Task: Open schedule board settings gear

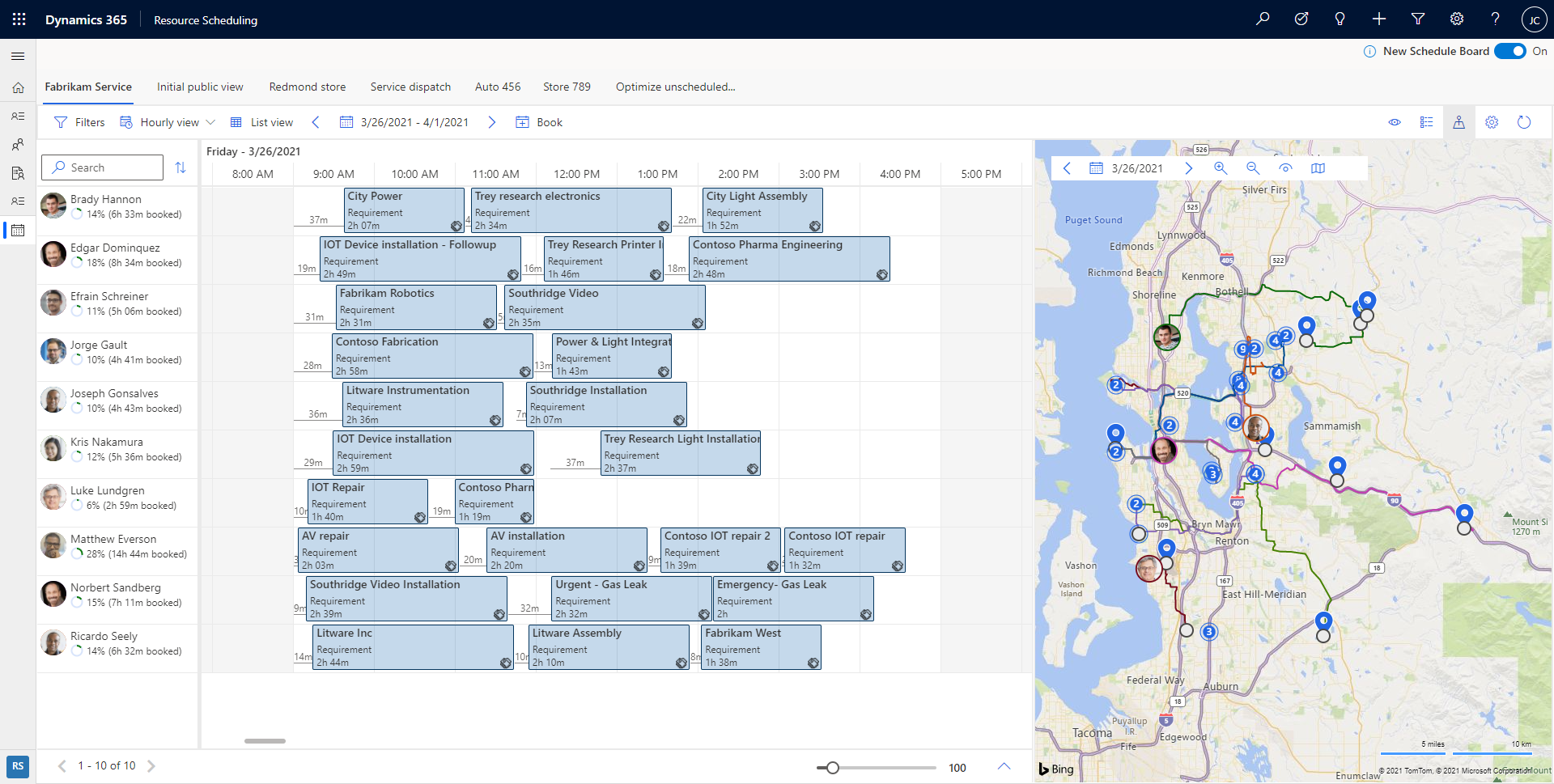Action: [x=1492, y=122]
